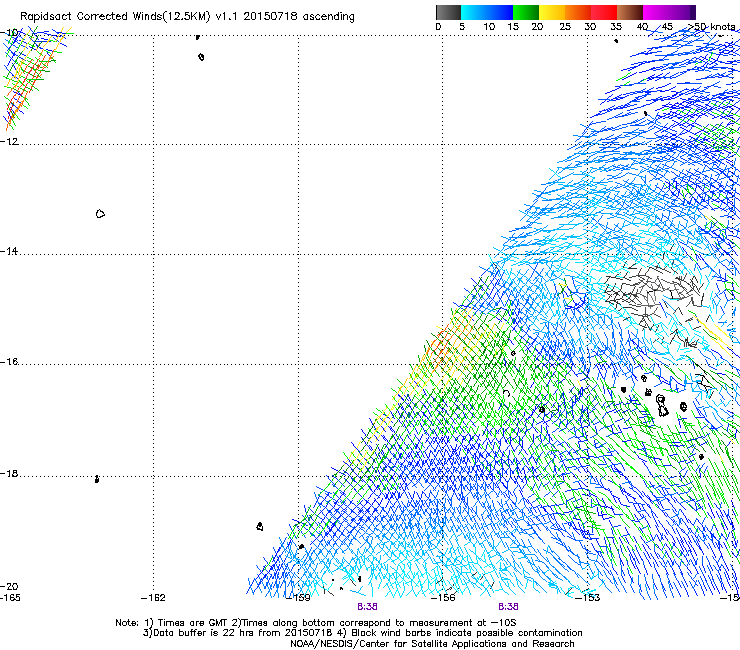Click the -156 longitude axis label
Viewport: 740px width, 650px height.
pyautogui.click(x=443, y=598)
